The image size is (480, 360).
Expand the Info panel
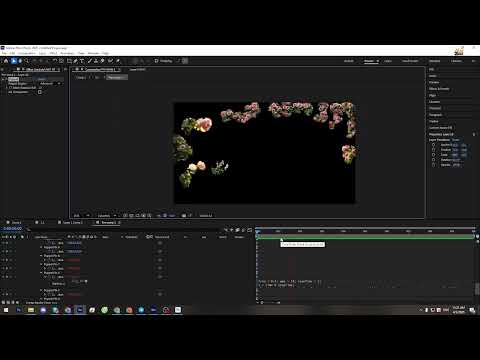(x=431, y=69)
